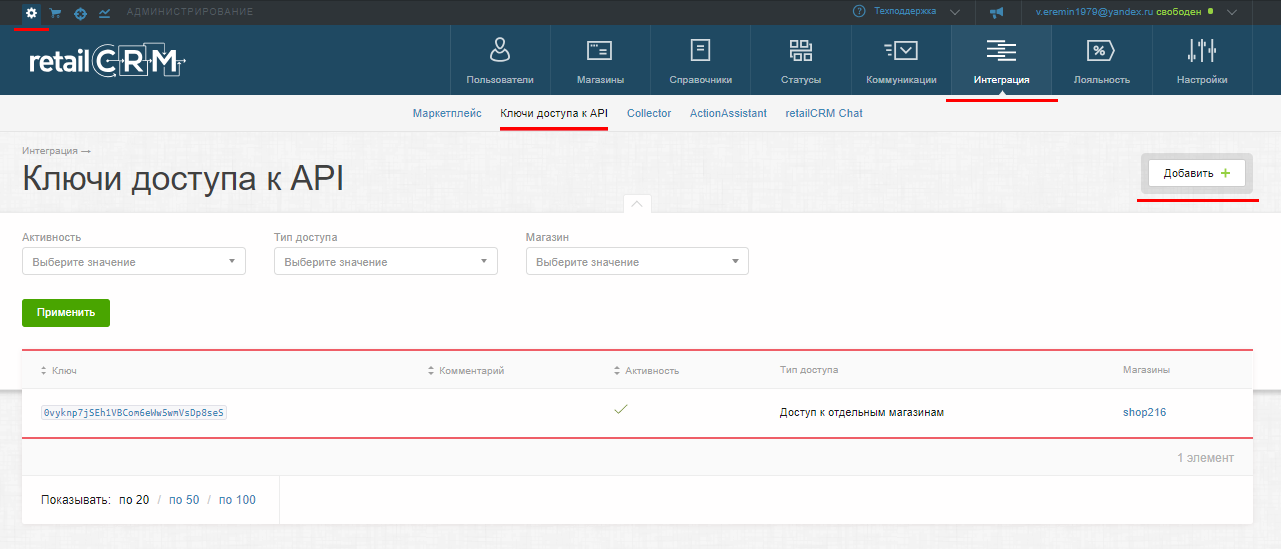Switch to the Маркетплейс tab
This screenshot has width=1281, height=549.
pos(447,113)
